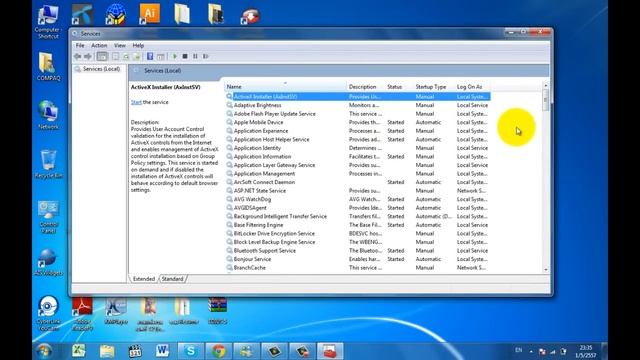The height and width of the screenshot is (360, 640).
Task: Open the COMPAQ folder on desktop
Action: (x=49, y=66)
